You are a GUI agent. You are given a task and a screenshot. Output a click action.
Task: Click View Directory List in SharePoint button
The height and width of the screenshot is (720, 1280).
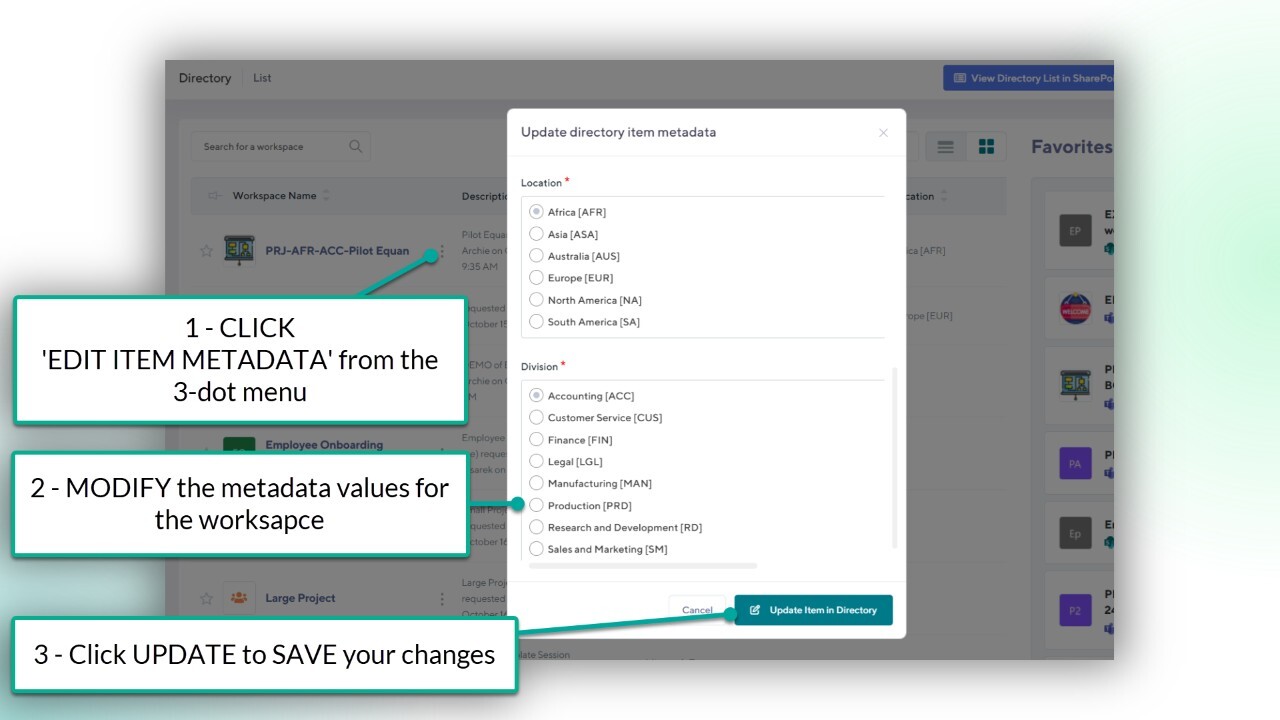coord(1028,78)
